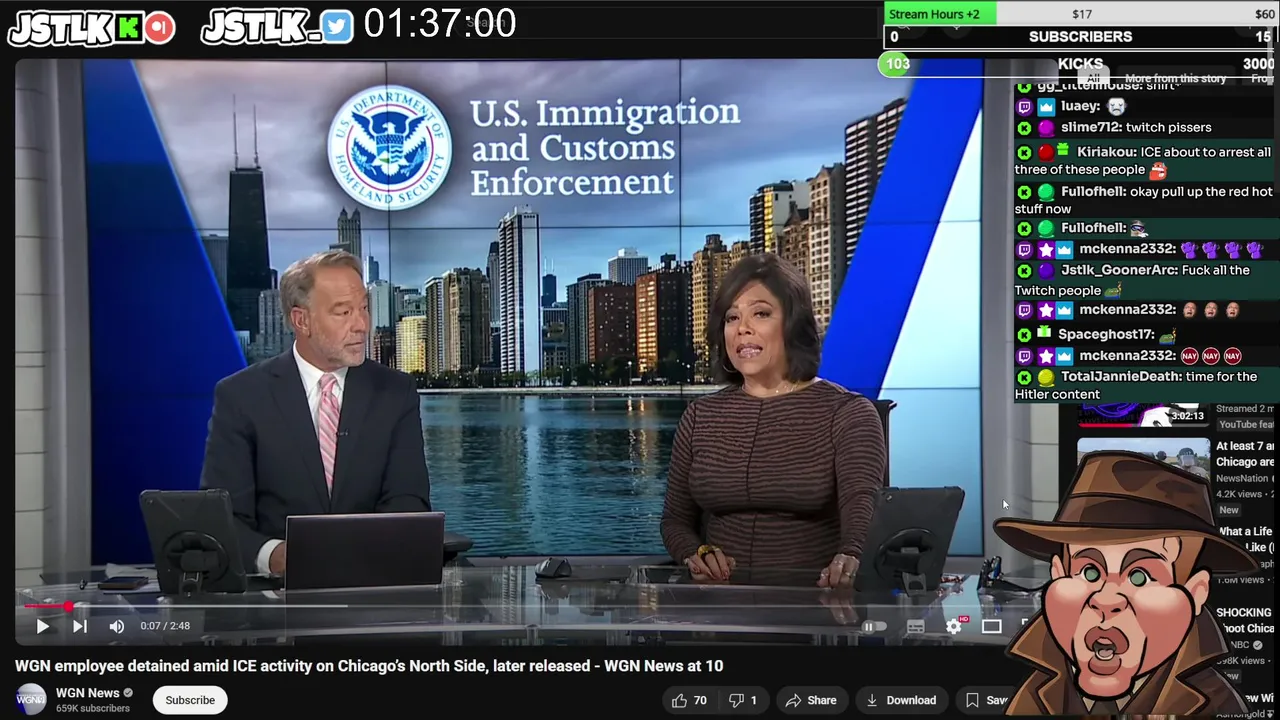This screenshot has width=1280, height=720.
Task: Select 'More from this story' chip
Action: pyautogui.click(x=1175, y=78)
